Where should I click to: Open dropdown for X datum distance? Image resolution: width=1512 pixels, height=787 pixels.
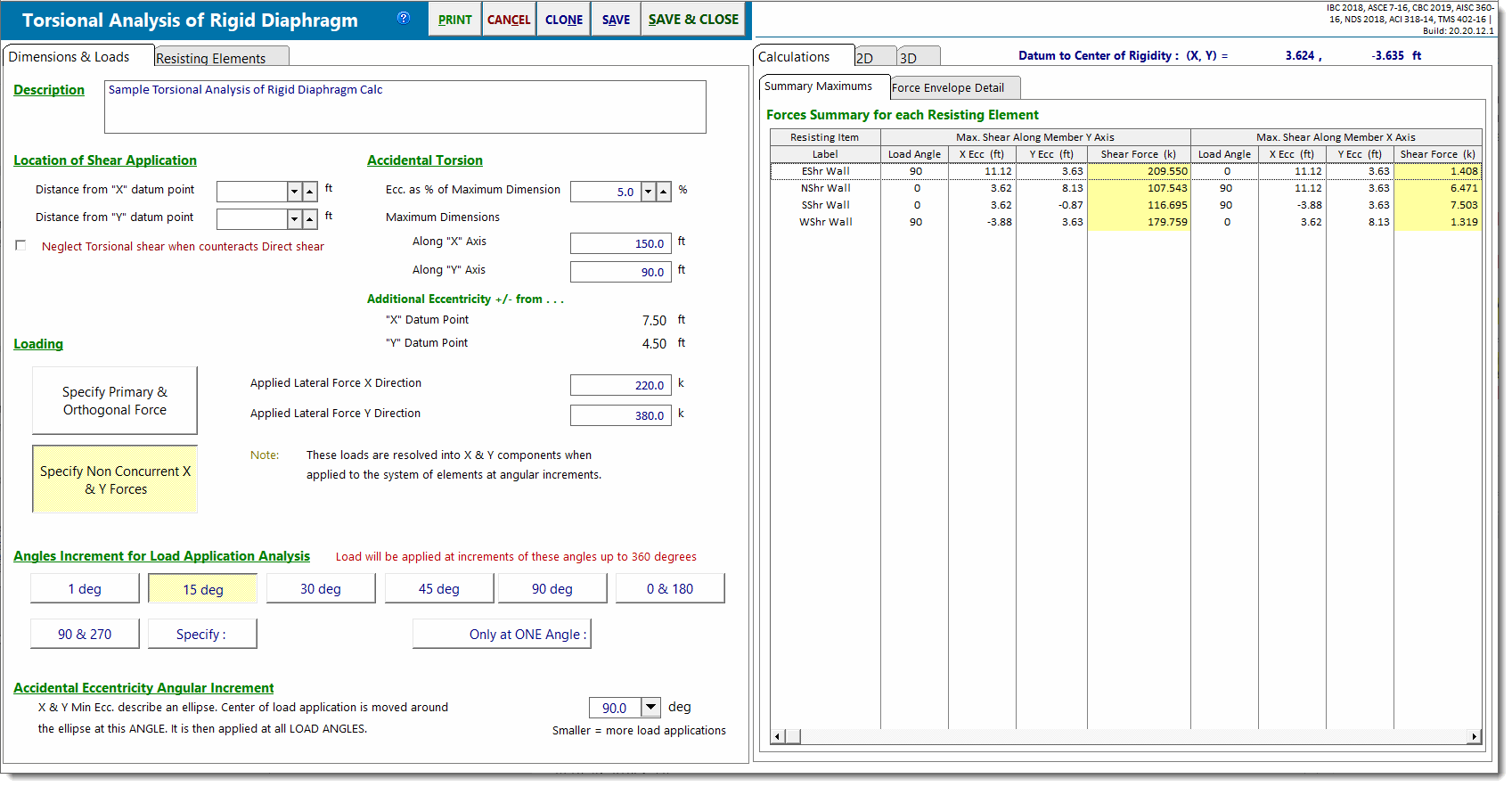[x=295, y=192]
